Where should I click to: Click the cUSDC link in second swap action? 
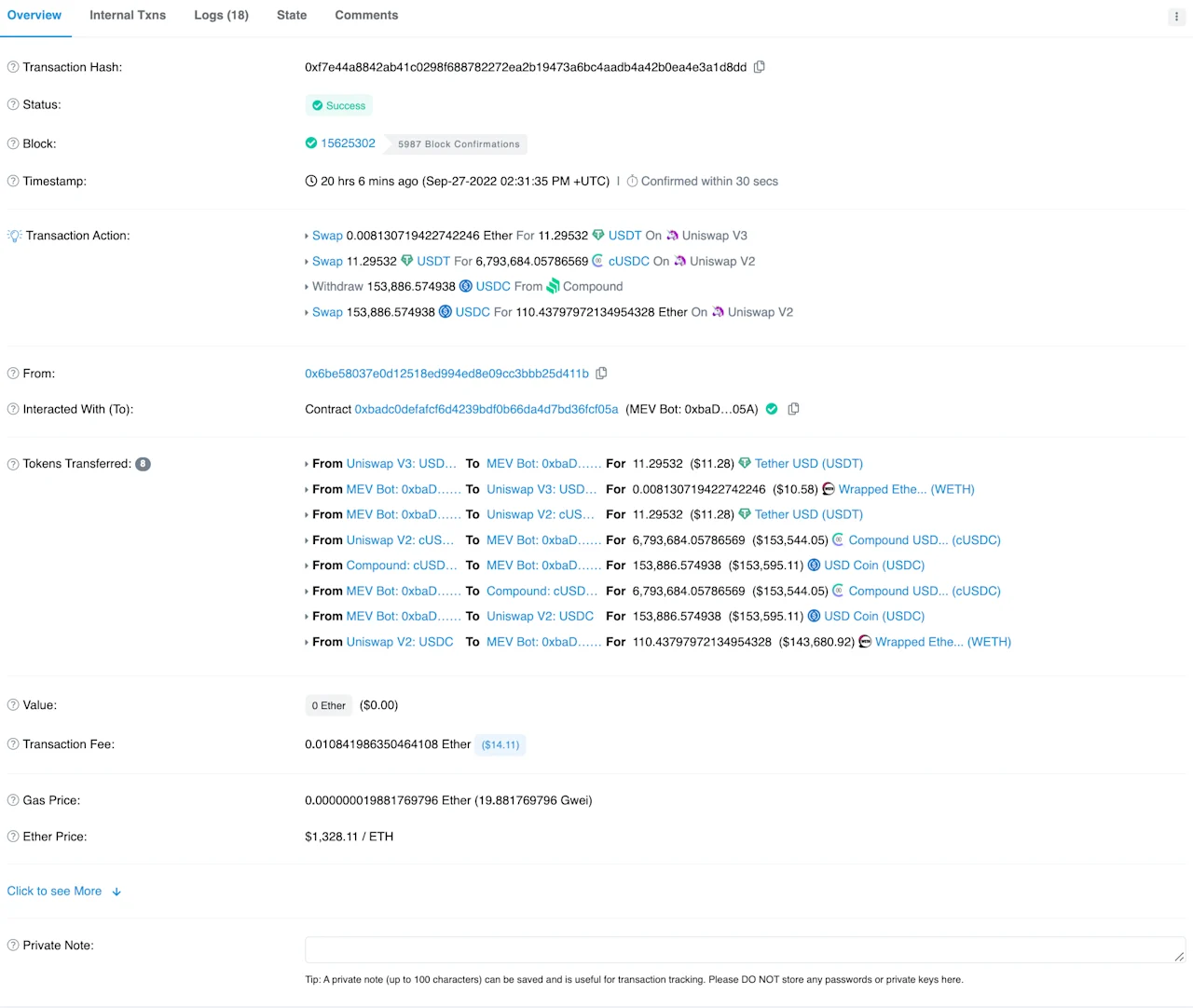(x=629, y=261)
